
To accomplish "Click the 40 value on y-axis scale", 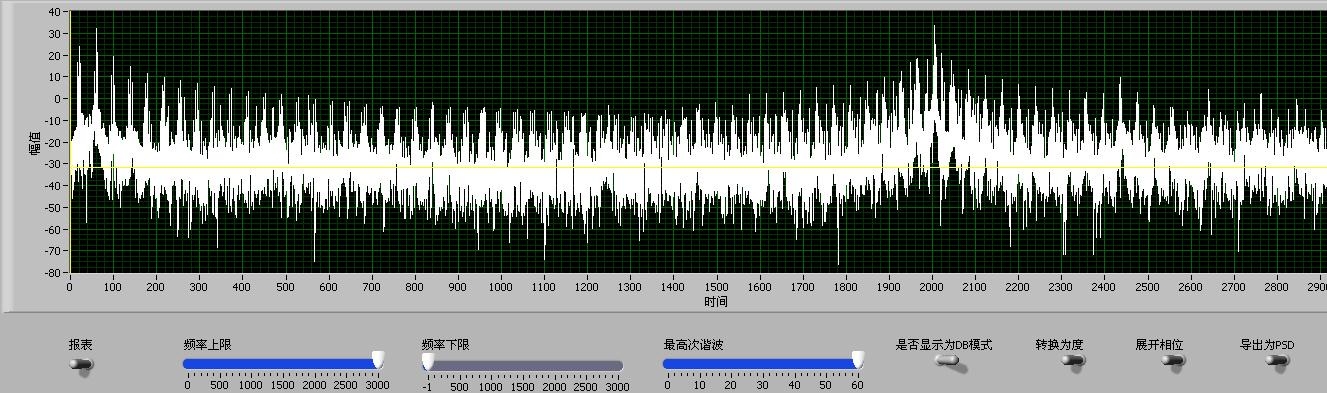I will click(55, 12).
